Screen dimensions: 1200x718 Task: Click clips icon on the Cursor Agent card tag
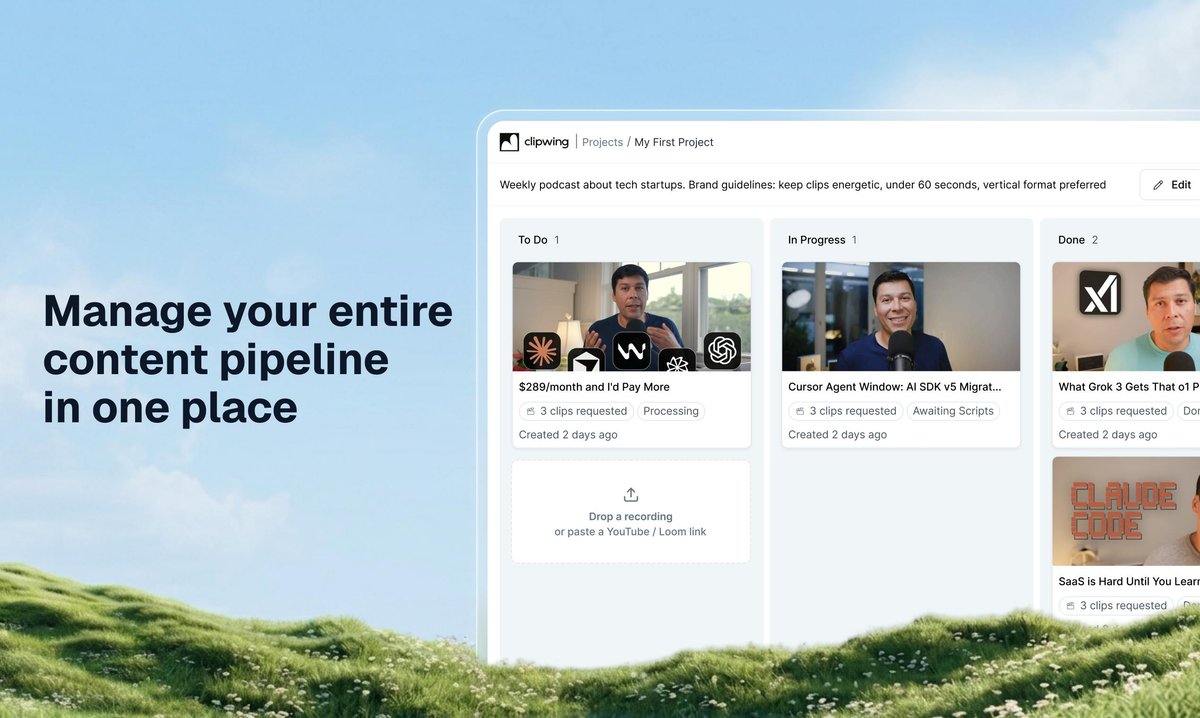800,411
